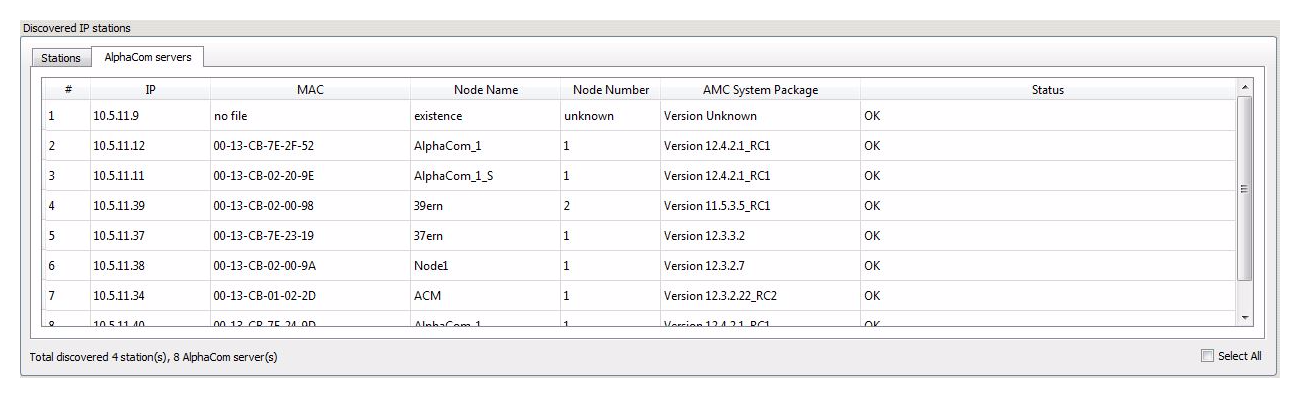This screenshot has width=1300, height=398.
Task: Select IP cell 10.5.11.37
Action: [150, 236]
